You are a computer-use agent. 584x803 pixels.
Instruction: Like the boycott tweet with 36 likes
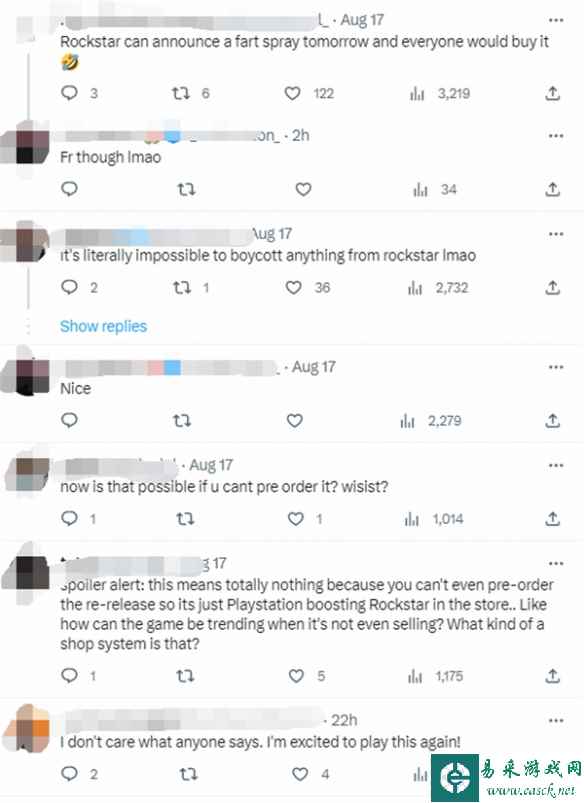294,287
